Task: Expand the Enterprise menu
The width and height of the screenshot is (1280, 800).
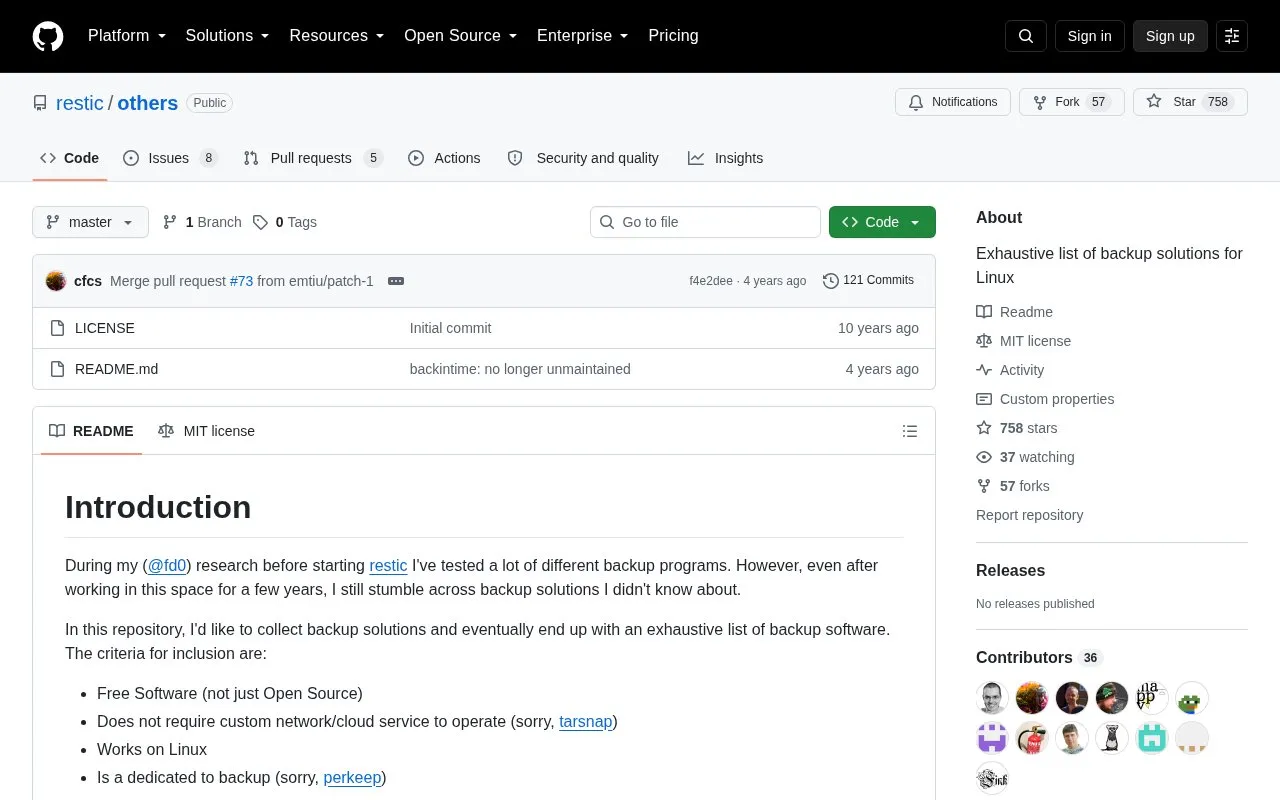Action: 582,36
